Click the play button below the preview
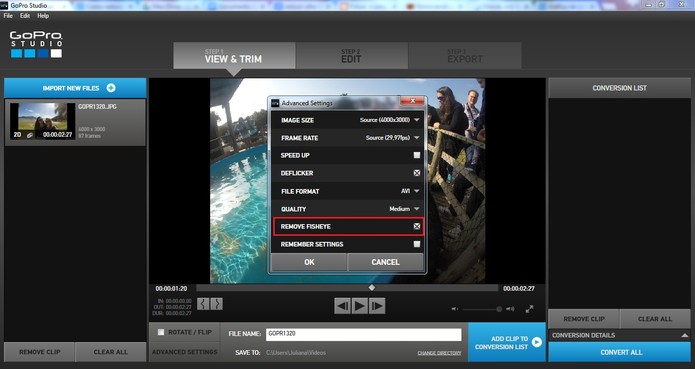695x369 pixels. 359,306
